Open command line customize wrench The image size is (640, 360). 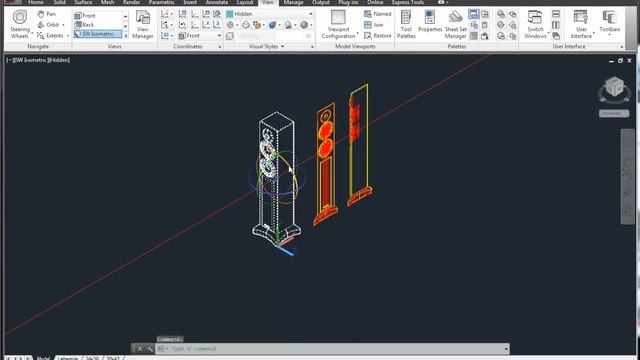pos(149,349)
